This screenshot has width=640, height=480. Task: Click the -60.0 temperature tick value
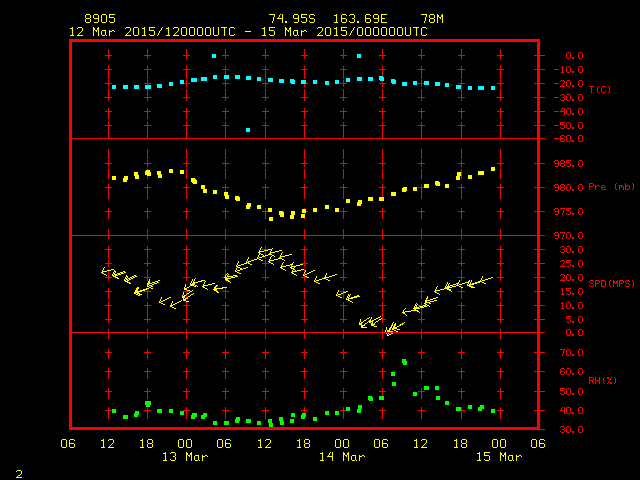[x=573, y=139]
